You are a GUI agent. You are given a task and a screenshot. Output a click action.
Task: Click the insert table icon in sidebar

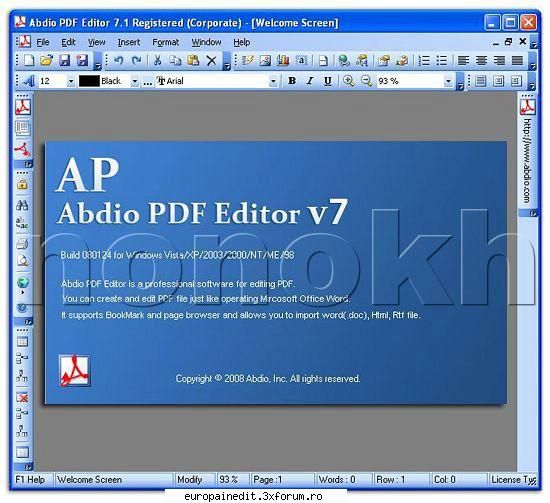(x=22, y=341)
